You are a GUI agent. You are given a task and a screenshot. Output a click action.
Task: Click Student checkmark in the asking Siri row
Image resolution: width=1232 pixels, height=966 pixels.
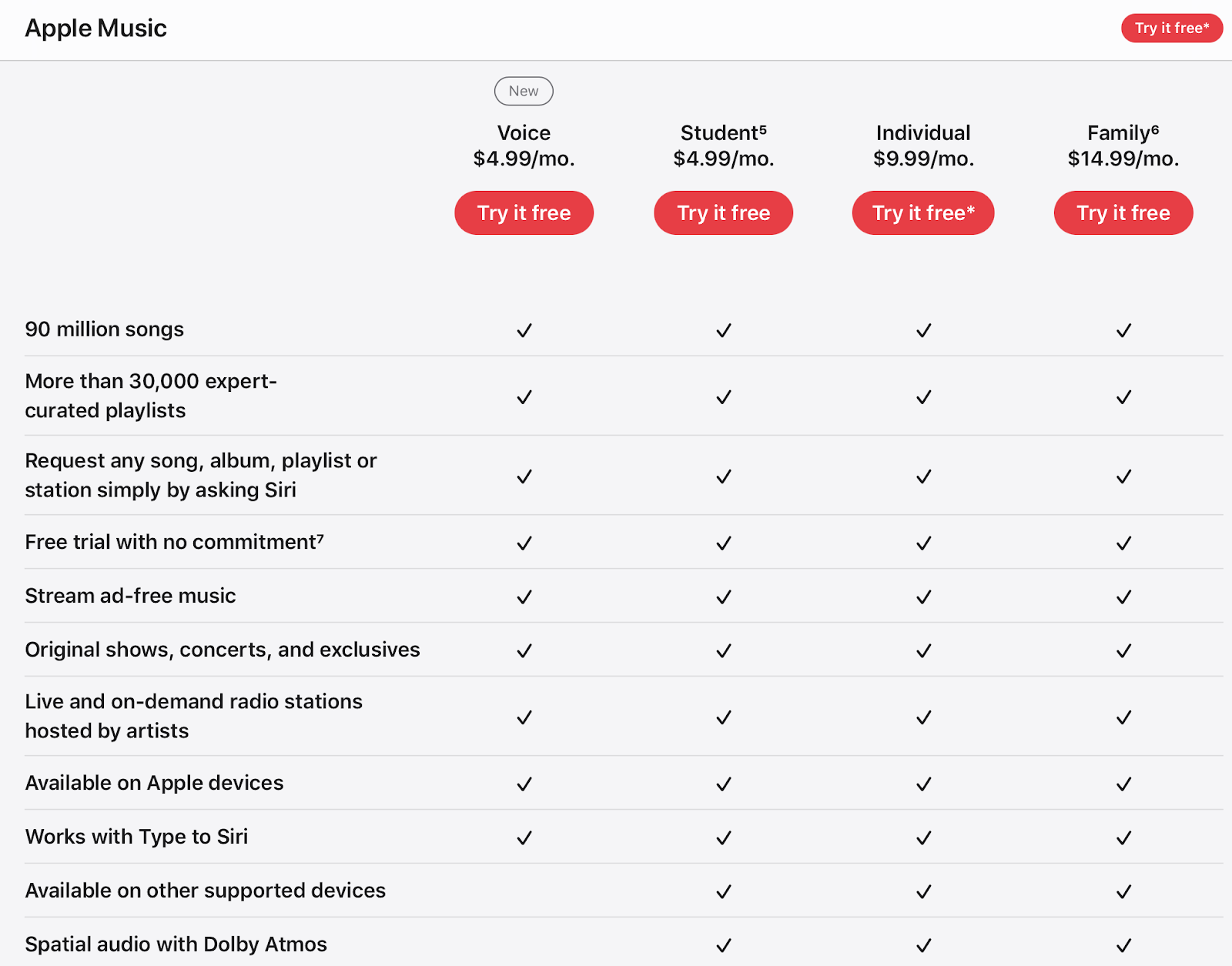(724, 476)
